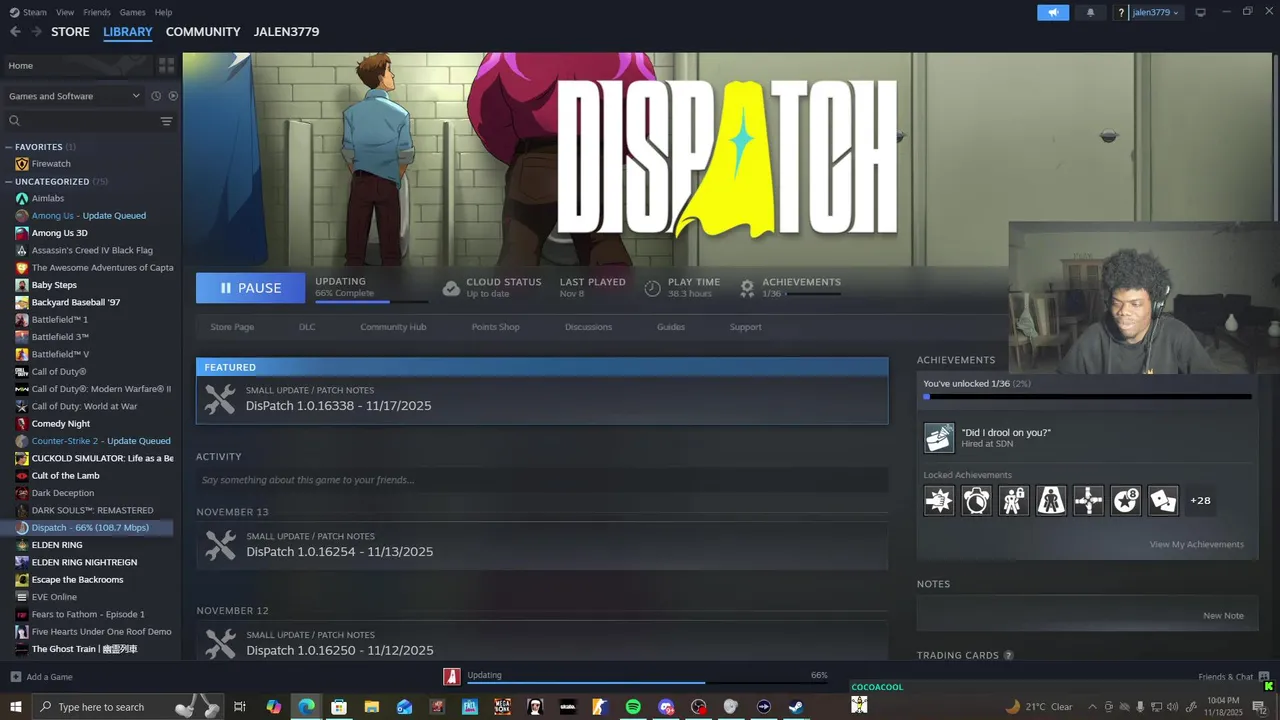This screenshot has height=720, width=1280.
Task: Open Friends & Chat icon
Action: coord(1265,677)
